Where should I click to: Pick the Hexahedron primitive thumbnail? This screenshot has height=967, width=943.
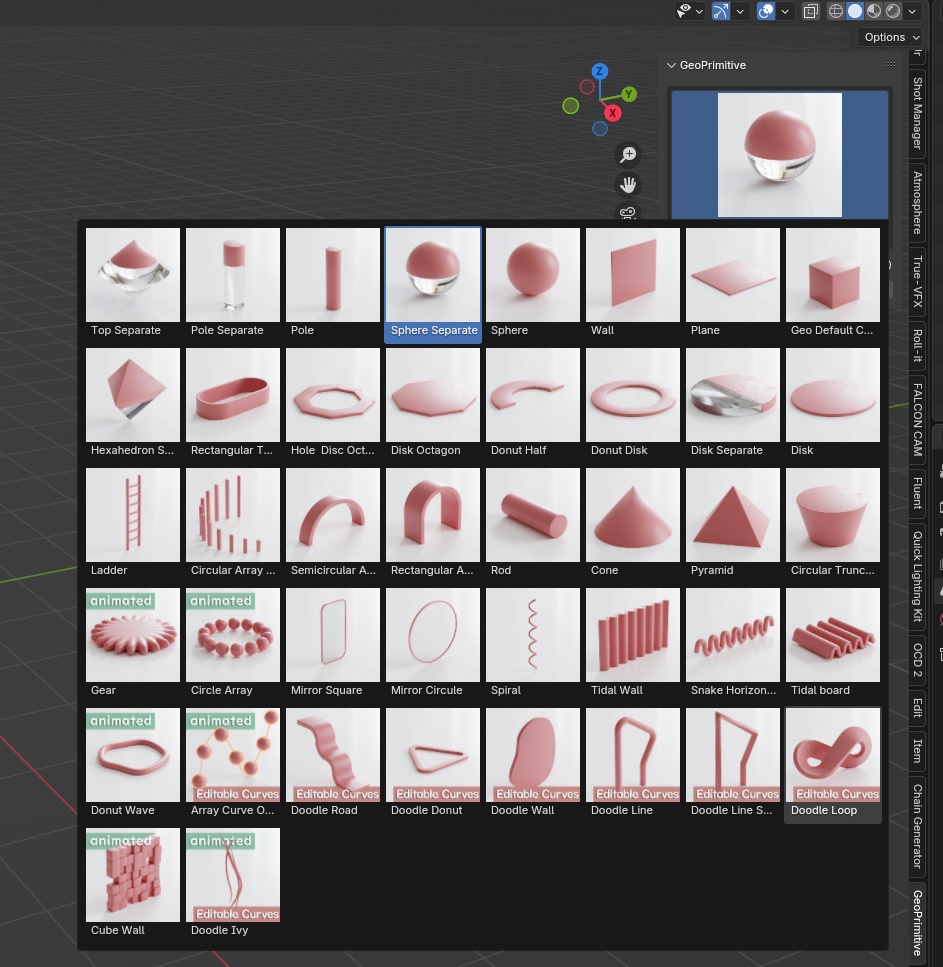pyautogui.click(x=133, y=403)
